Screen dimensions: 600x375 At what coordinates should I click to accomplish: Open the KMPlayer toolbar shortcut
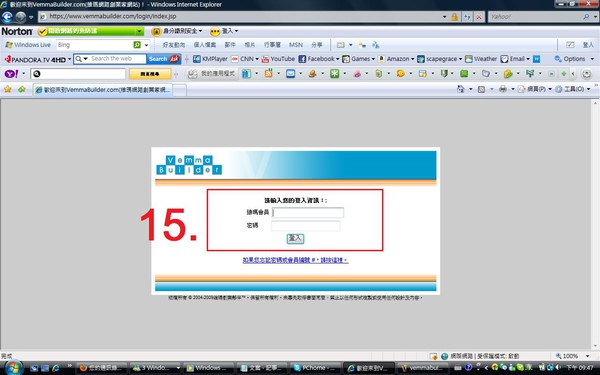click(210, 59)
